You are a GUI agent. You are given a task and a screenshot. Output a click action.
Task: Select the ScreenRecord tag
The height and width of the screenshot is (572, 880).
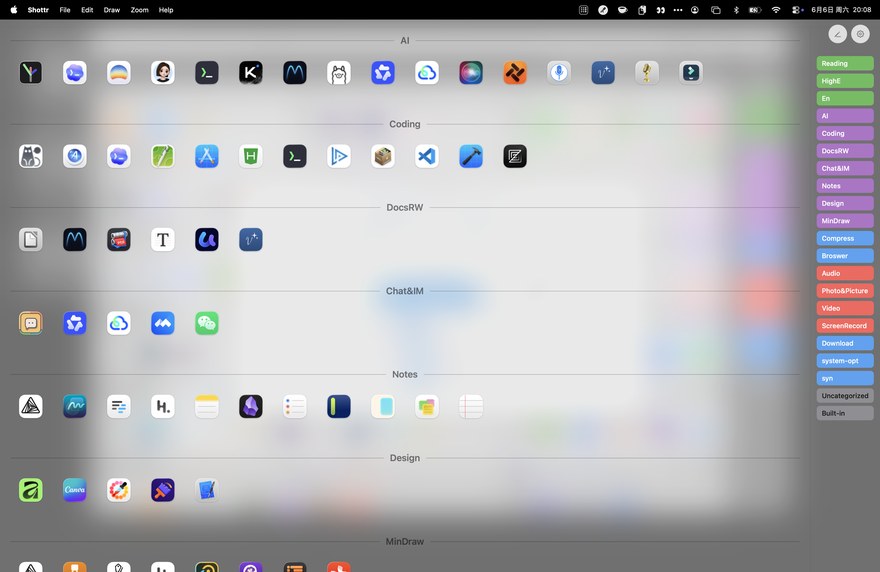pos(845,326)
